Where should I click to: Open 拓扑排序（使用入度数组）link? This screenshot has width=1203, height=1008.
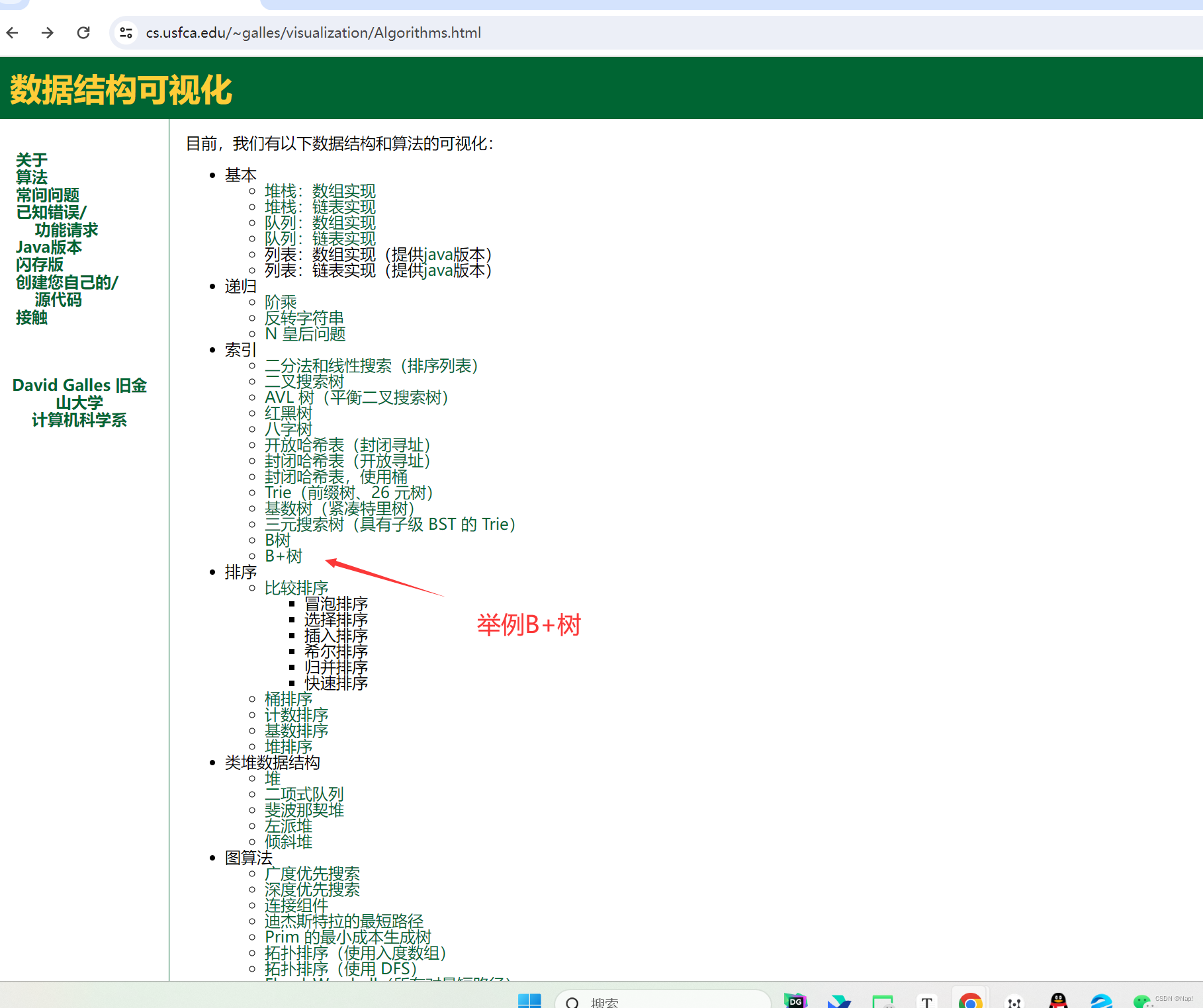tap(355, 953)
